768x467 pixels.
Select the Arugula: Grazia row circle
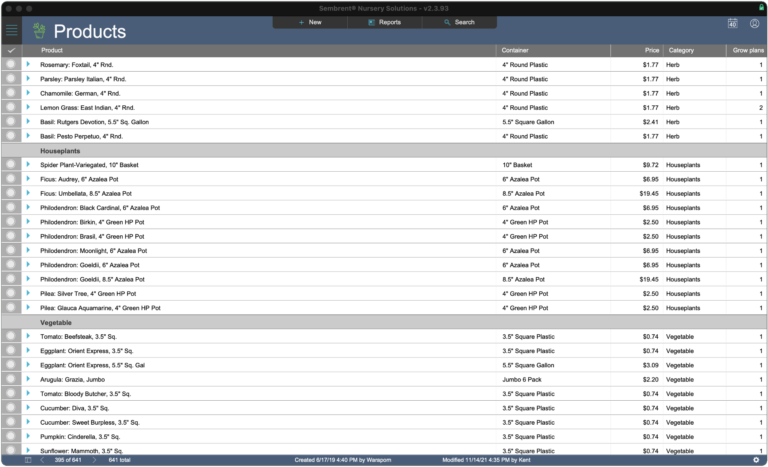[11, 379]
